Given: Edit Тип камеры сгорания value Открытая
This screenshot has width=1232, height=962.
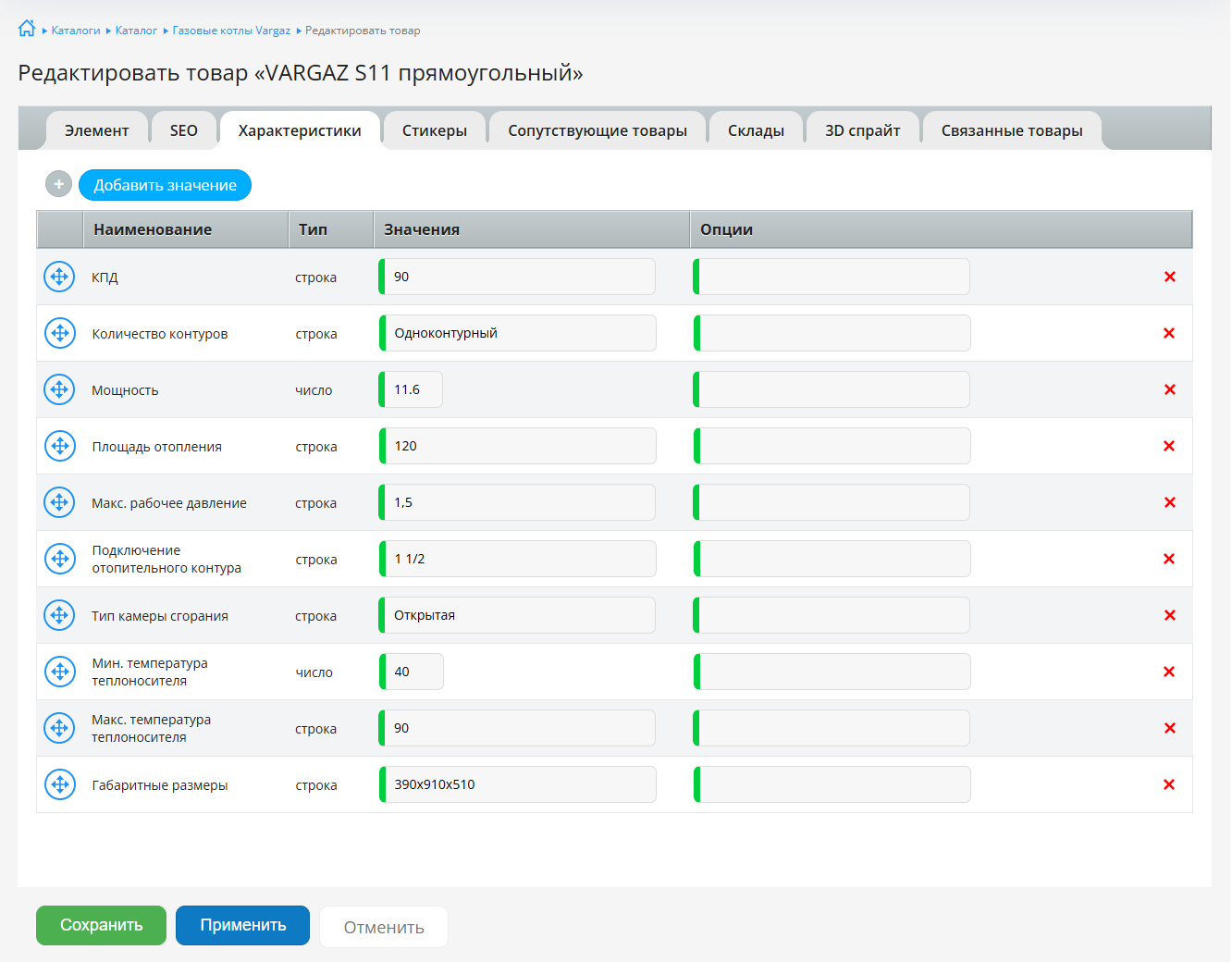Looking at the screenshot, I should (x=517, y=615).
